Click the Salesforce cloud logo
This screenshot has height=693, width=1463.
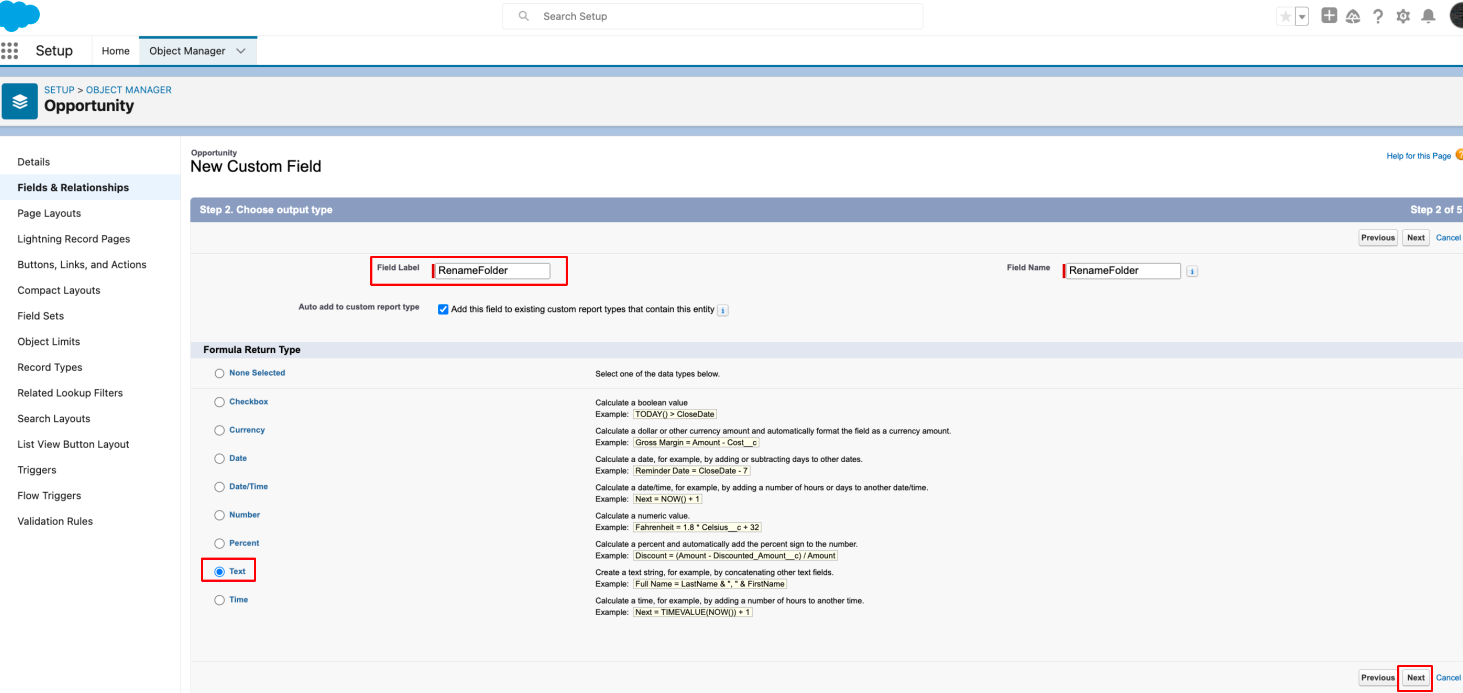click(19, 16)
